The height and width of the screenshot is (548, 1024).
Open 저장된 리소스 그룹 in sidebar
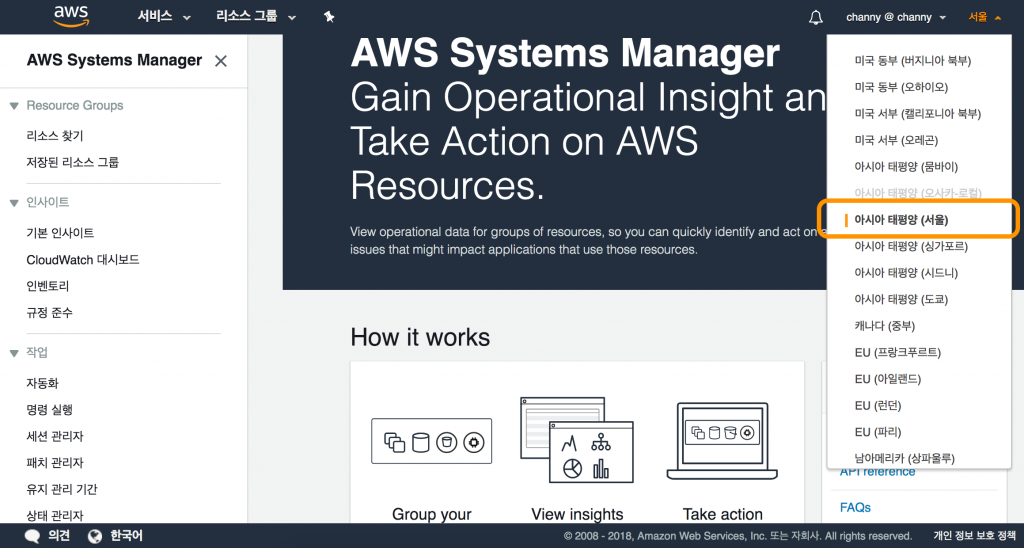[72, 162]
